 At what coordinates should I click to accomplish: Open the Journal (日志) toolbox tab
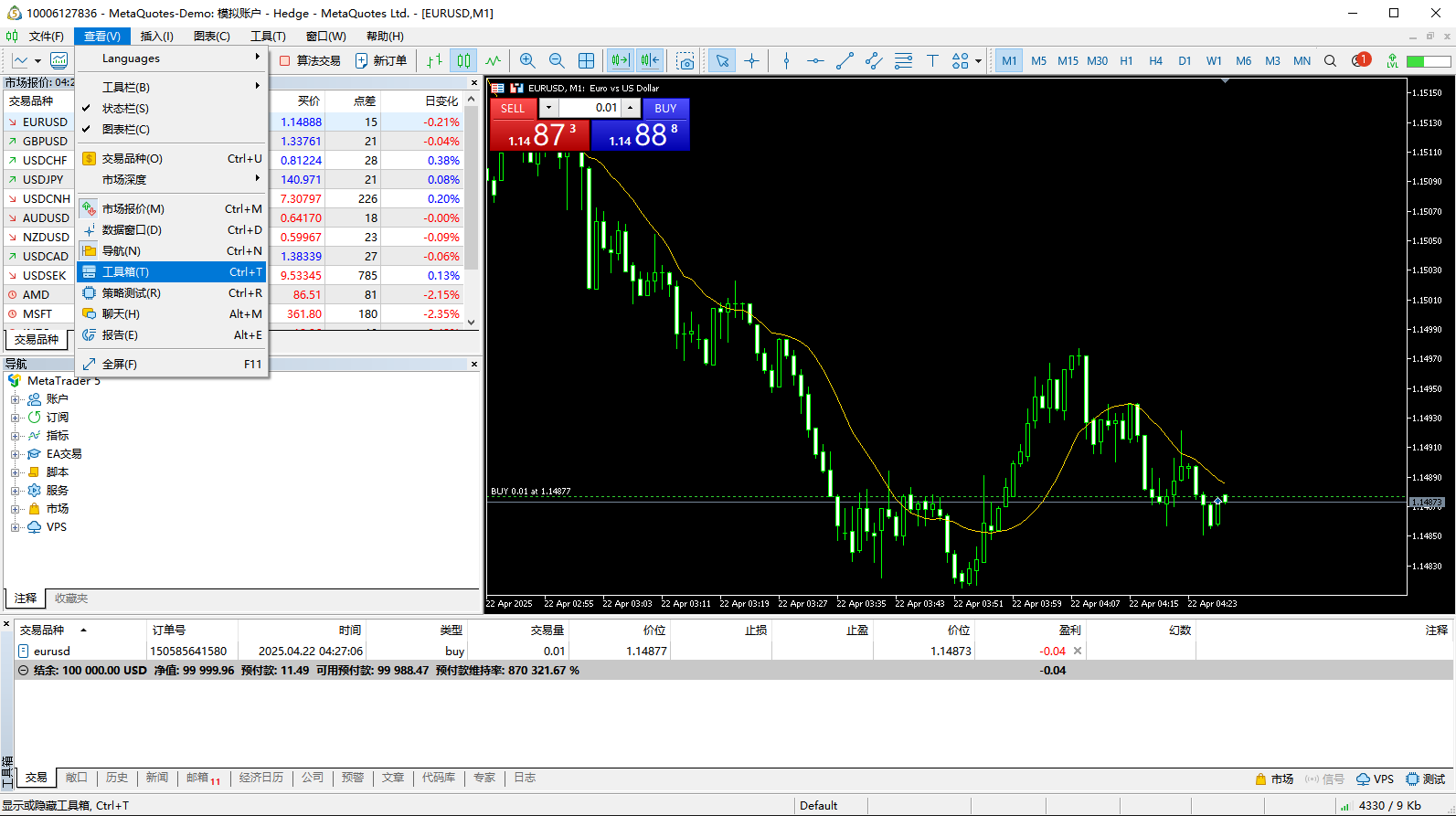[525, 778]
